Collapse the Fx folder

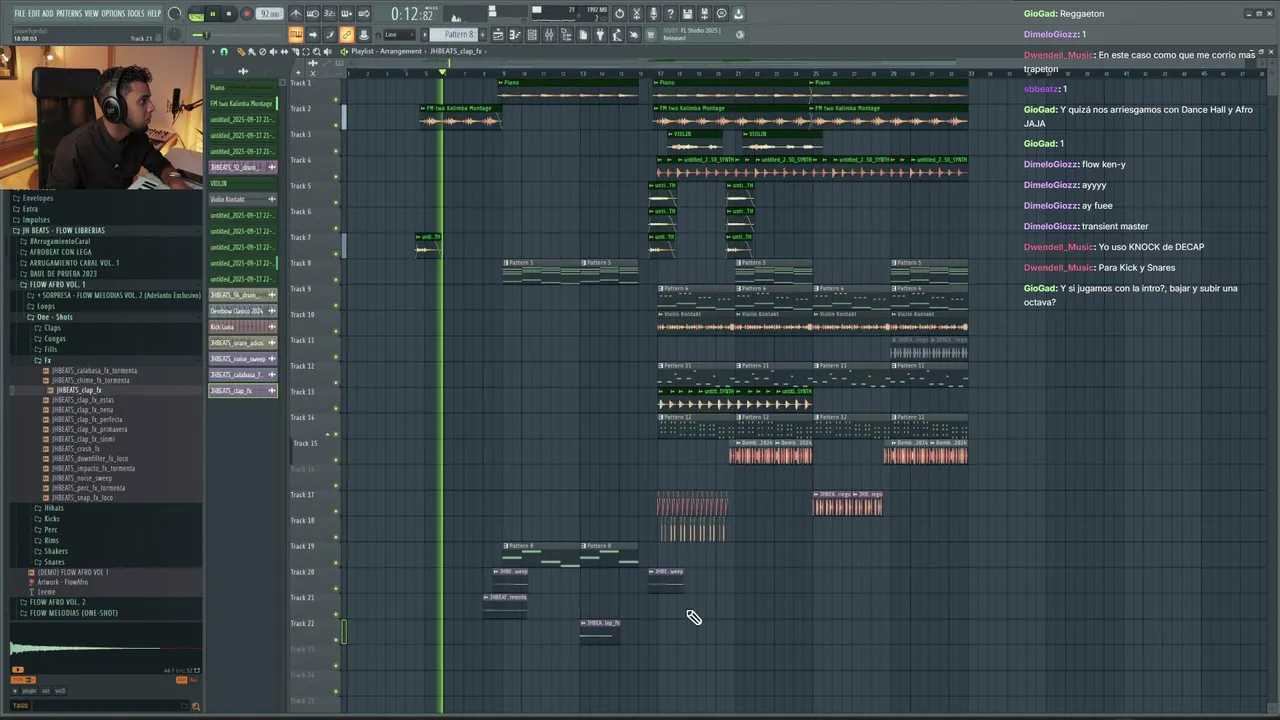point(47,360)
